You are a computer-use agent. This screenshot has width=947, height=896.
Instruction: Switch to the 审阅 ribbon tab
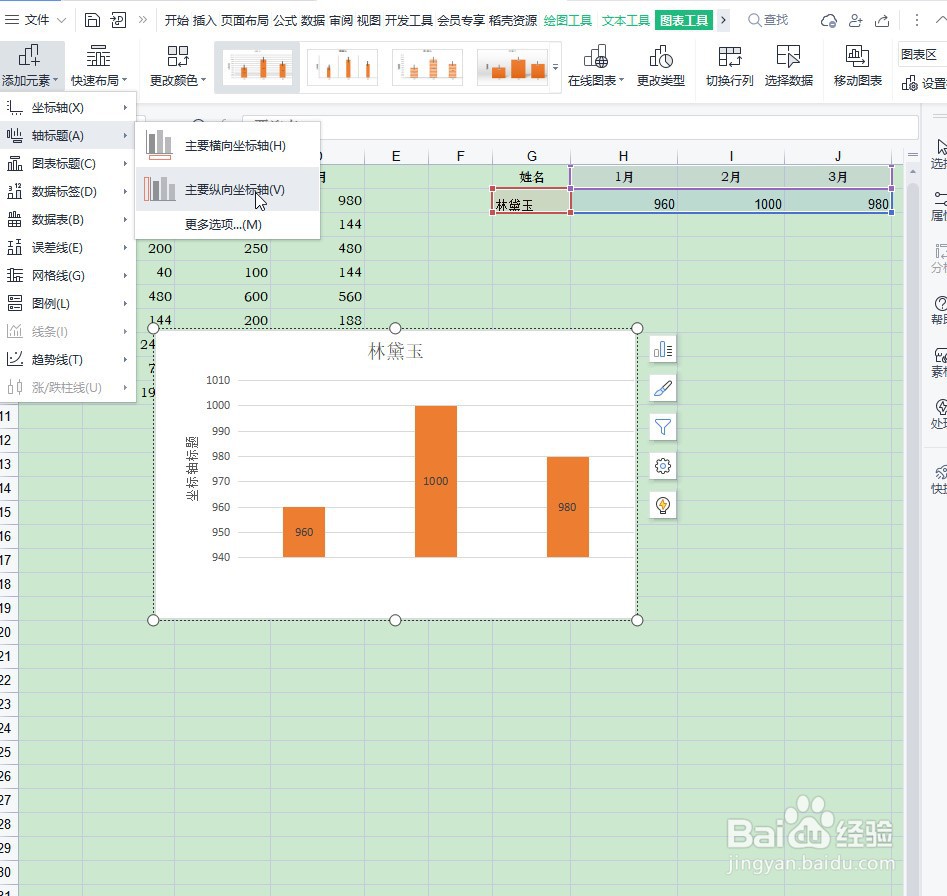341,21
